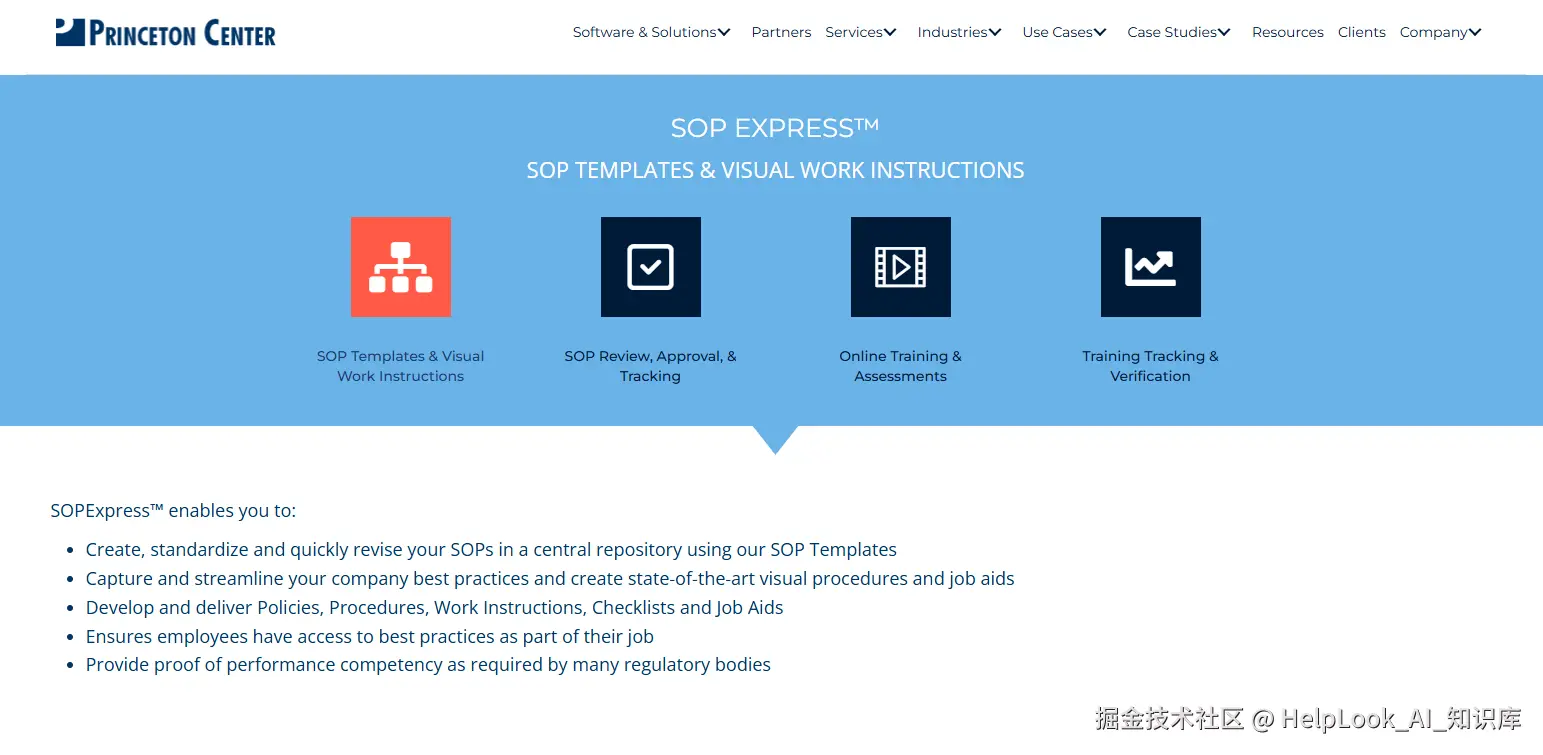Click the Online Training & Assessments label
The image size is (1543, 755).
(901, 366)
